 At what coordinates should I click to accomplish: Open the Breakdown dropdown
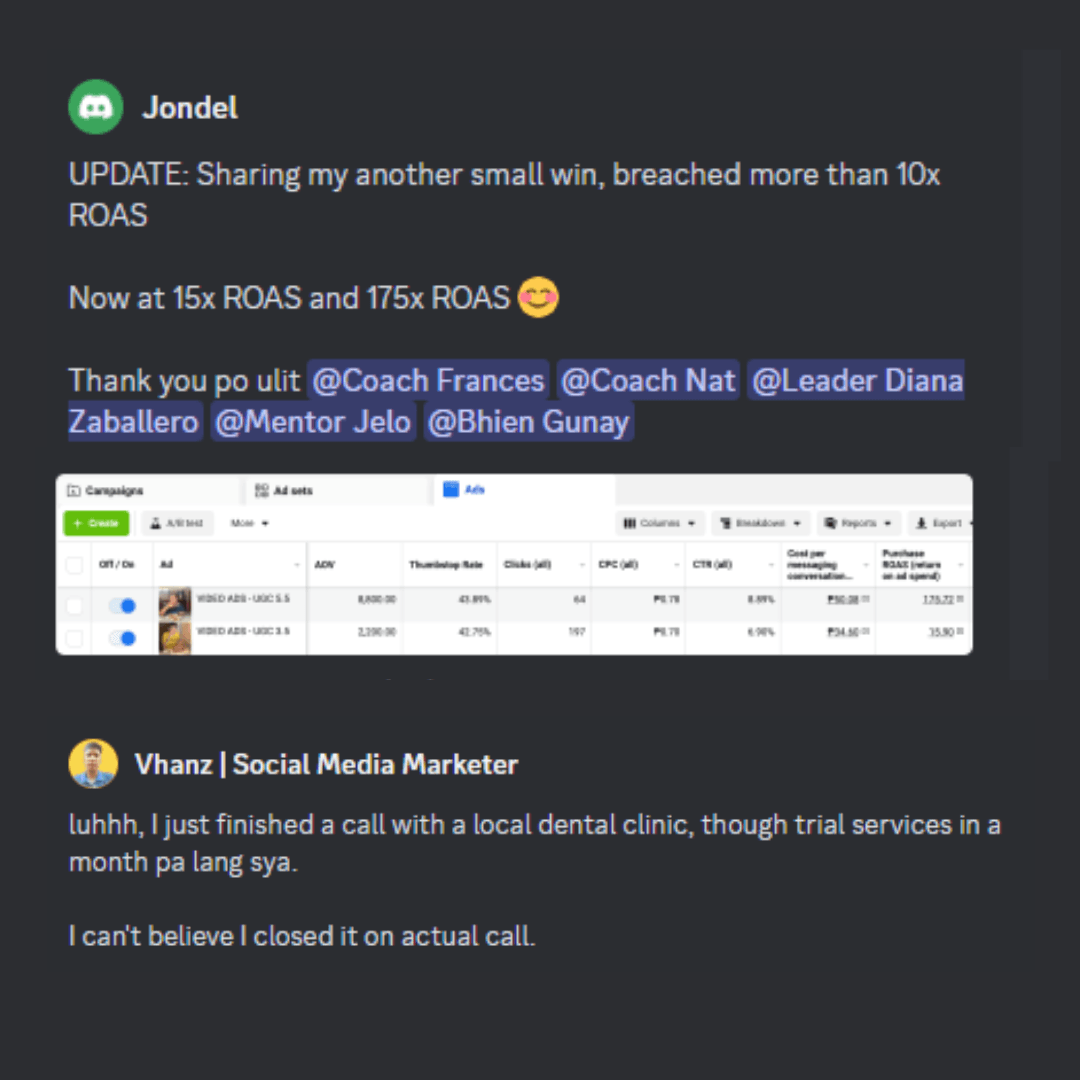pos(761,523)
